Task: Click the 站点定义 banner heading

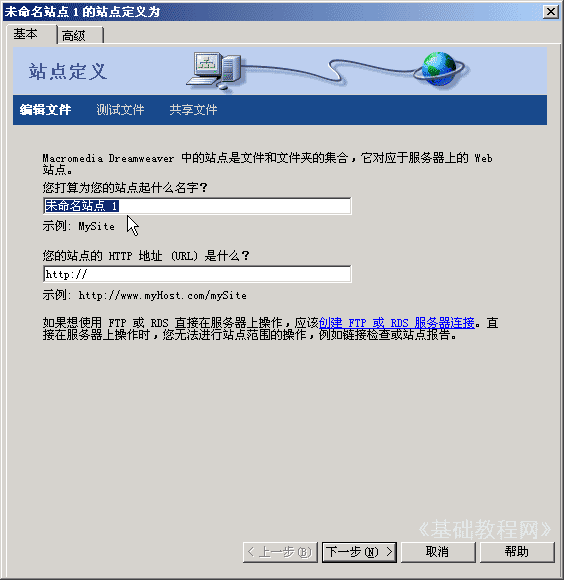Action: (68, 71)
